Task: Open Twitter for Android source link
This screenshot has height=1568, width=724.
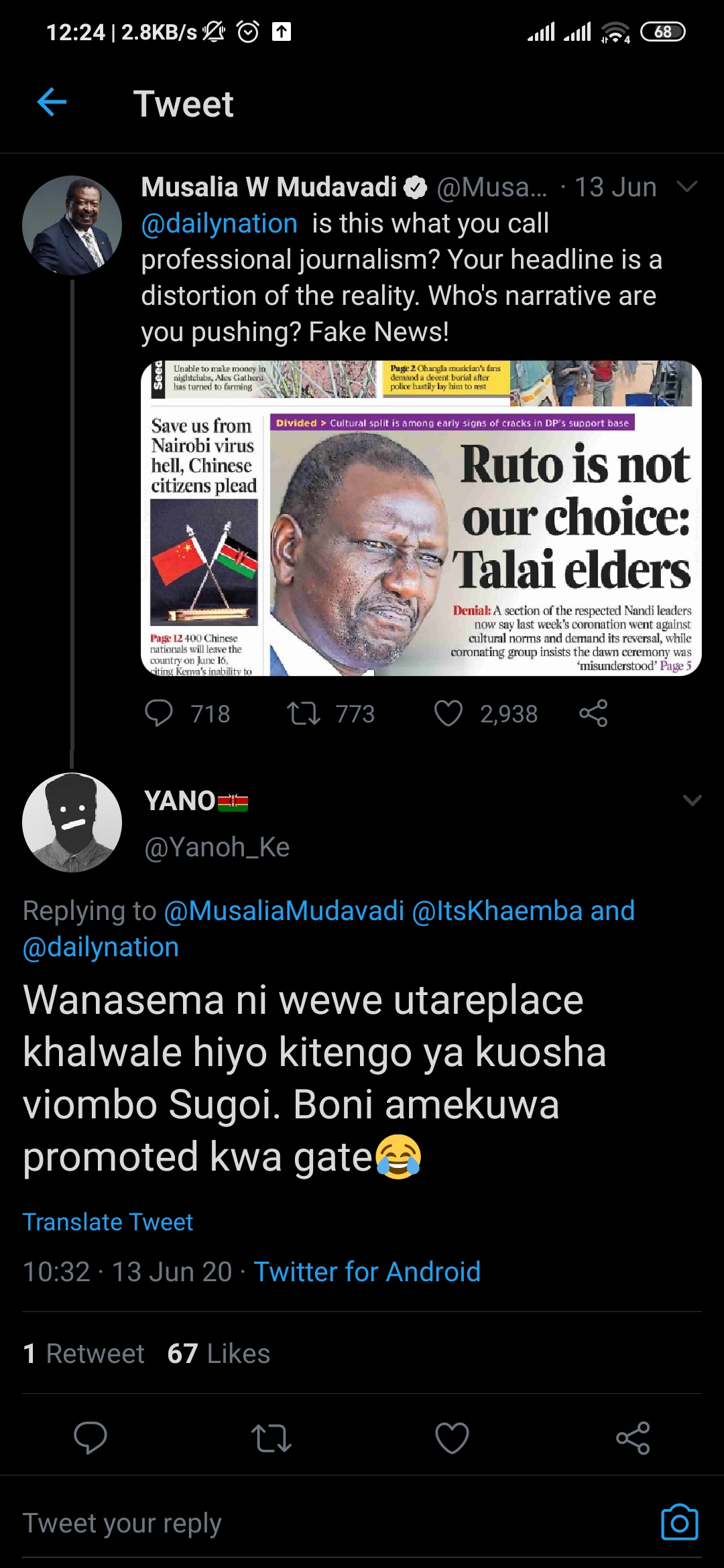Action: click(x=367, y=1271)
